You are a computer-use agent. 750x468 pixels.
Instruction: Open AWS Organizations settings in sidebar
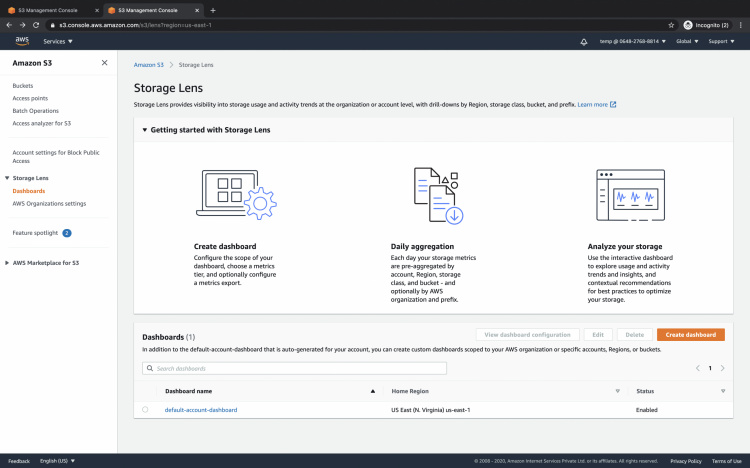click(x=49, y=203)
